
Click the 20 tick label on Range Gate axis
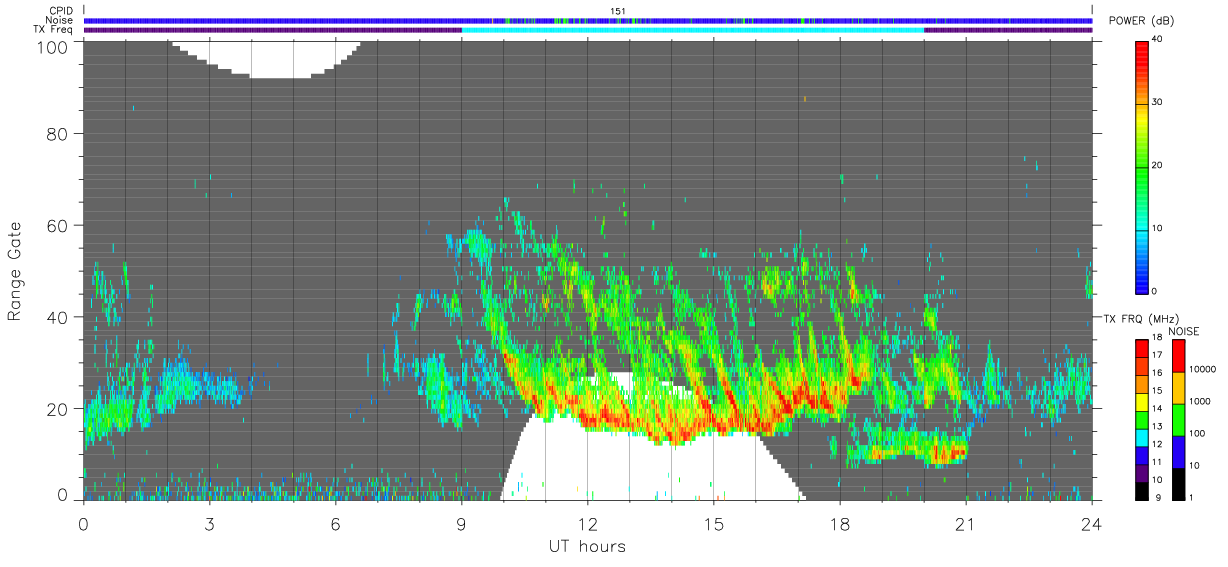(56, 409)
